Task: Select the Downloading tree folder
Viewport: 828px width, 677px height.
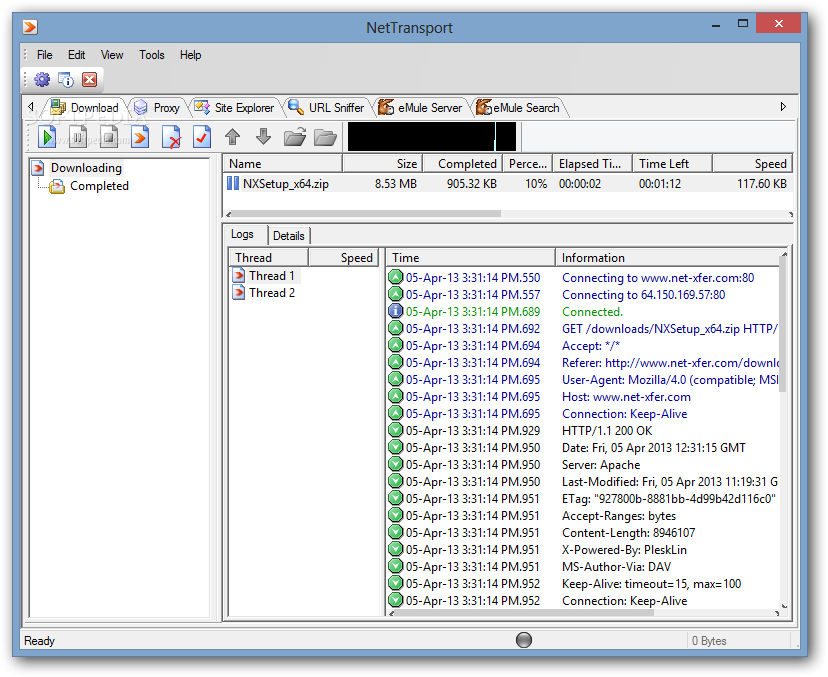Action: click(x=86, y=168)
